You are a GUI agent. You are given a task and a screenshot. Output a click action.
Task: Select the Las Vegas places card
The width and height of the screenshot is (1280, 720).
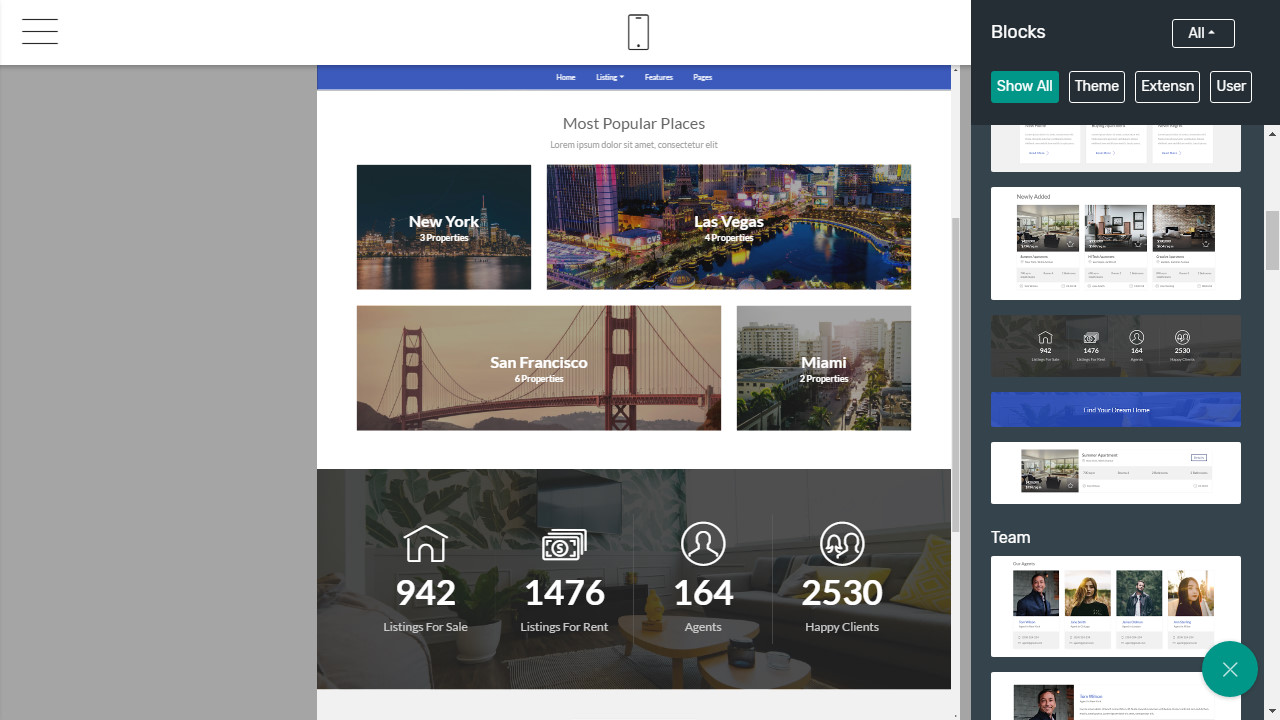coord(728,227)
